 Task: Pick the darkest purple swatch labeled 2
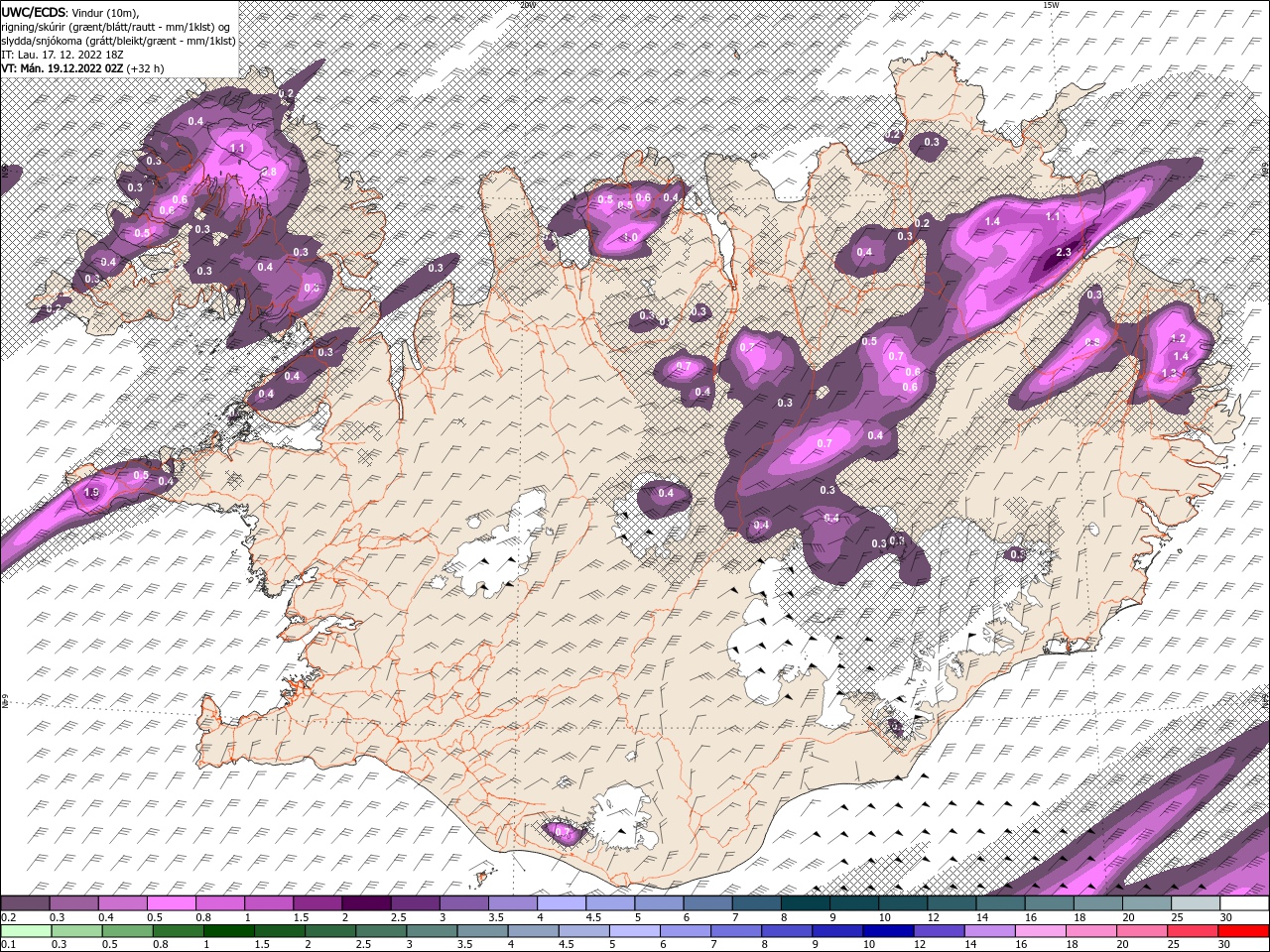(366, 903)
